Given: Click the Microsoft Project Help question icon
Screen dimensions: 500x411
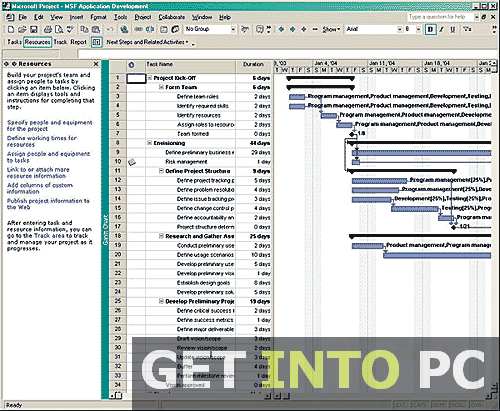Looking at the screenshot, I should point(260,29).
